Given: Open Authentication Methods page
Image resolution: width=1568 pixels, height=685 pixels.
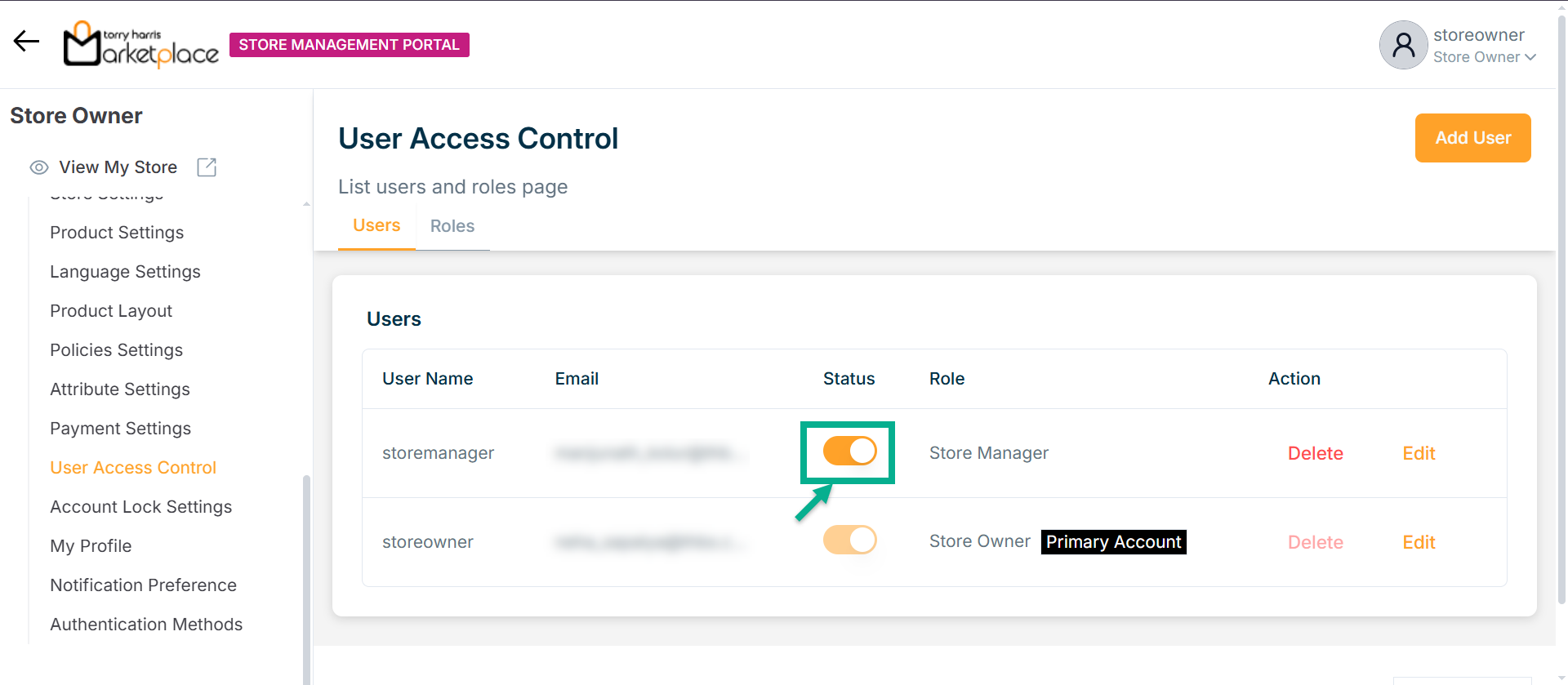Looking at the screenshot, I should click(146, 625).
